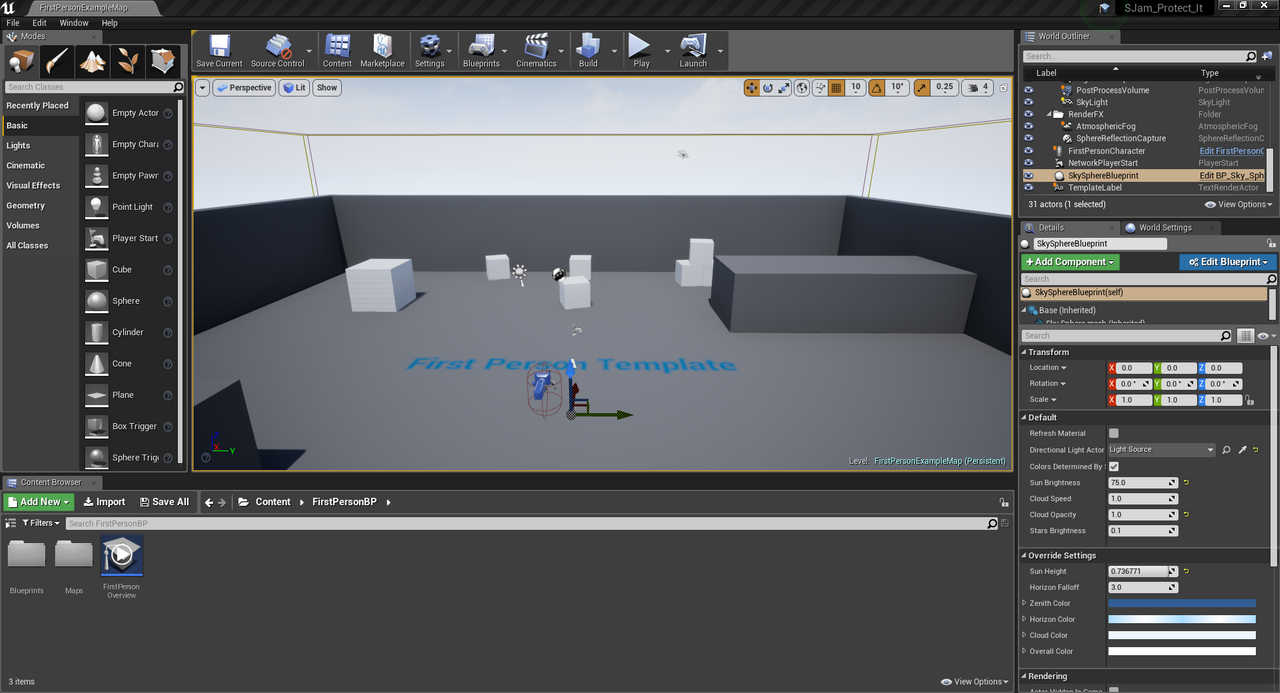Image resolution: width=1280 pixels, height=693 pixels.
Task: Expand the Zenith Color property
Action: 1024,603
